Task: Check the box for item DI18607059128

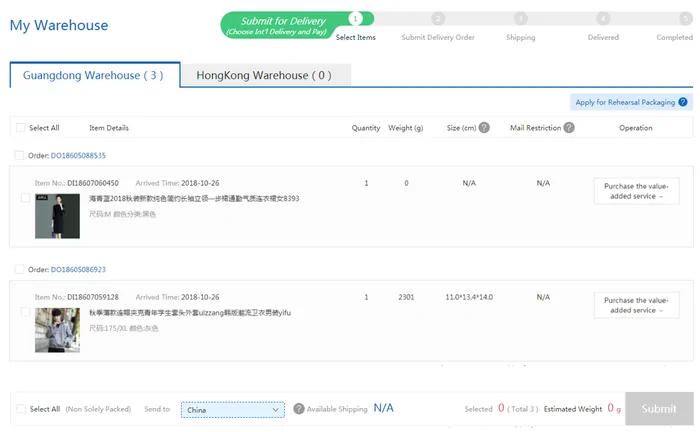Action: [25, 312]
